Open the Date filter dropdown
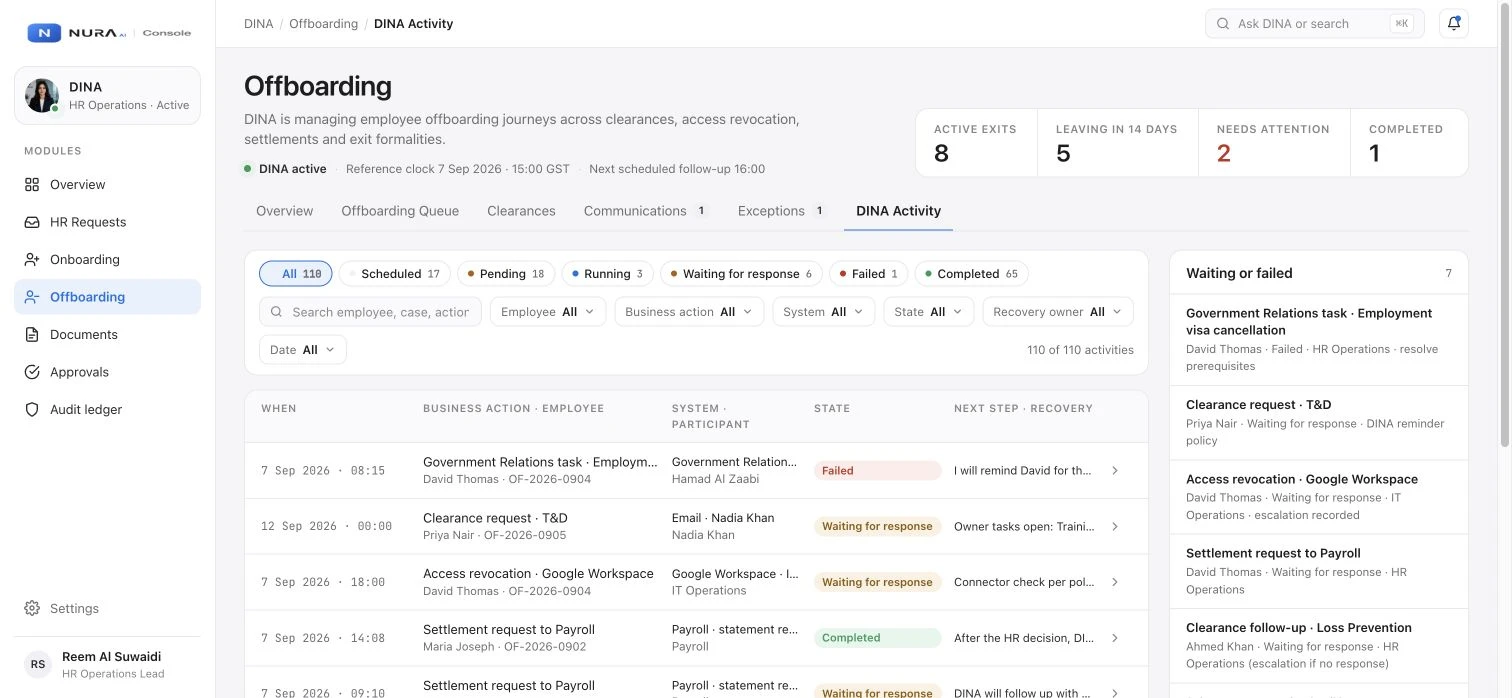 [303, 350]
